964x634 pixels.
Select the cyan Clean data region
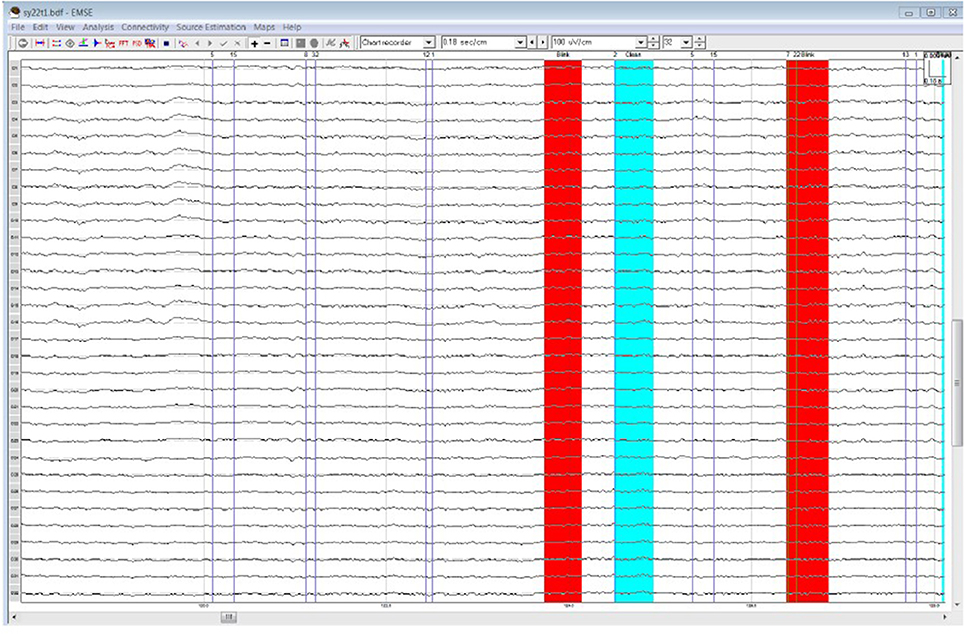634,331
